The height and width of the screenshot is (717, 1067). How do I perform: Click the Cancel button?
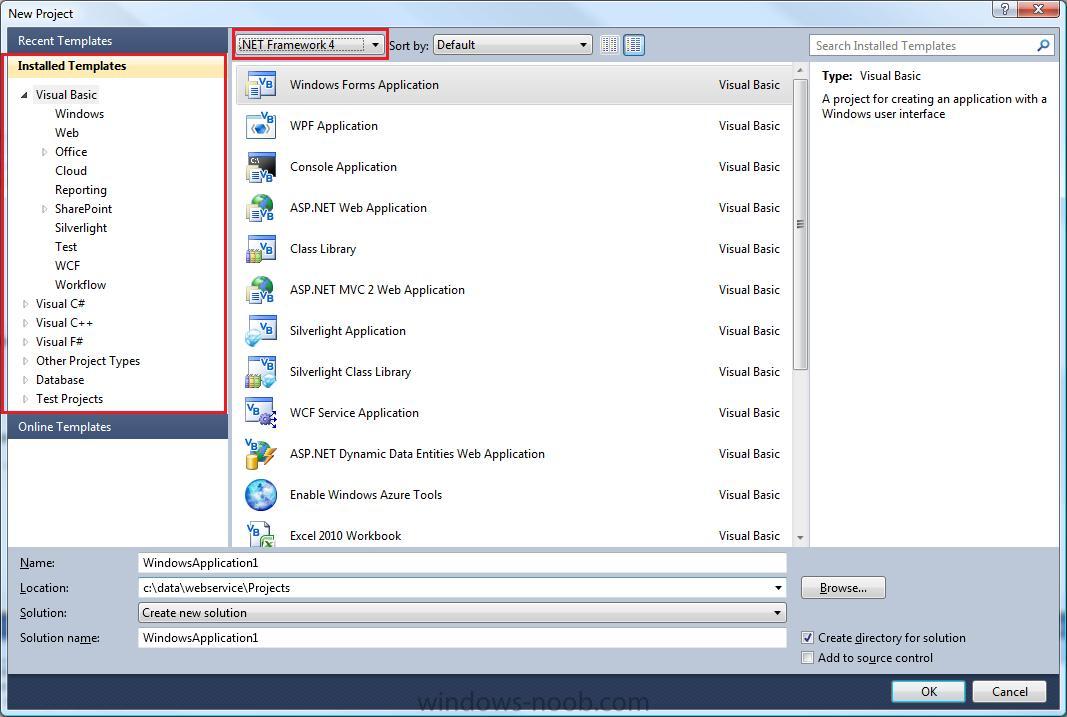1009,691
